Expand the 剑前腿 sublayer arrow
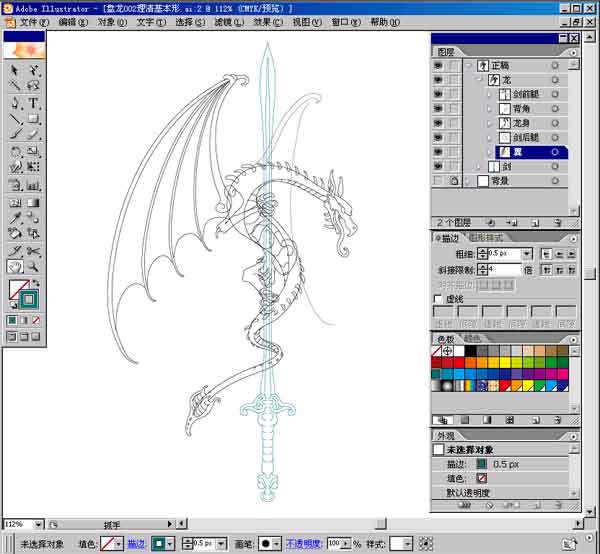600x554 pixels. click(490, 95)
